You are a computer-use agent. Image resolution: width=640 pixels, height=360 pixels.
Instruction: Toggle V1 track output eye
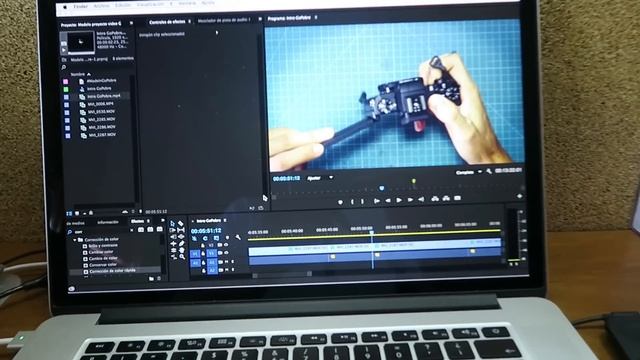226,253
